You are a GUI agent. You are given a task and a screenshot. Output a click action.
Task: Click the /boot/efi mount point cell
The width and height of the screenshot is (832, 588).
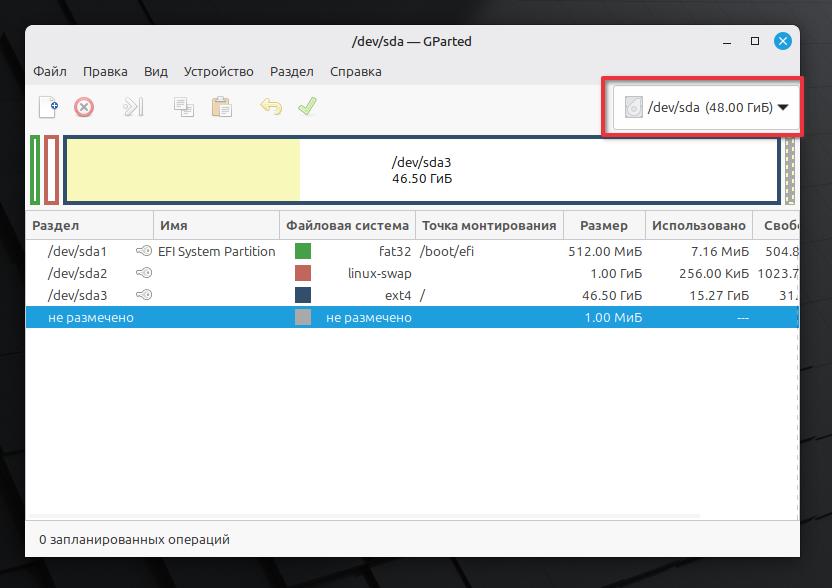tap(447, 252)
